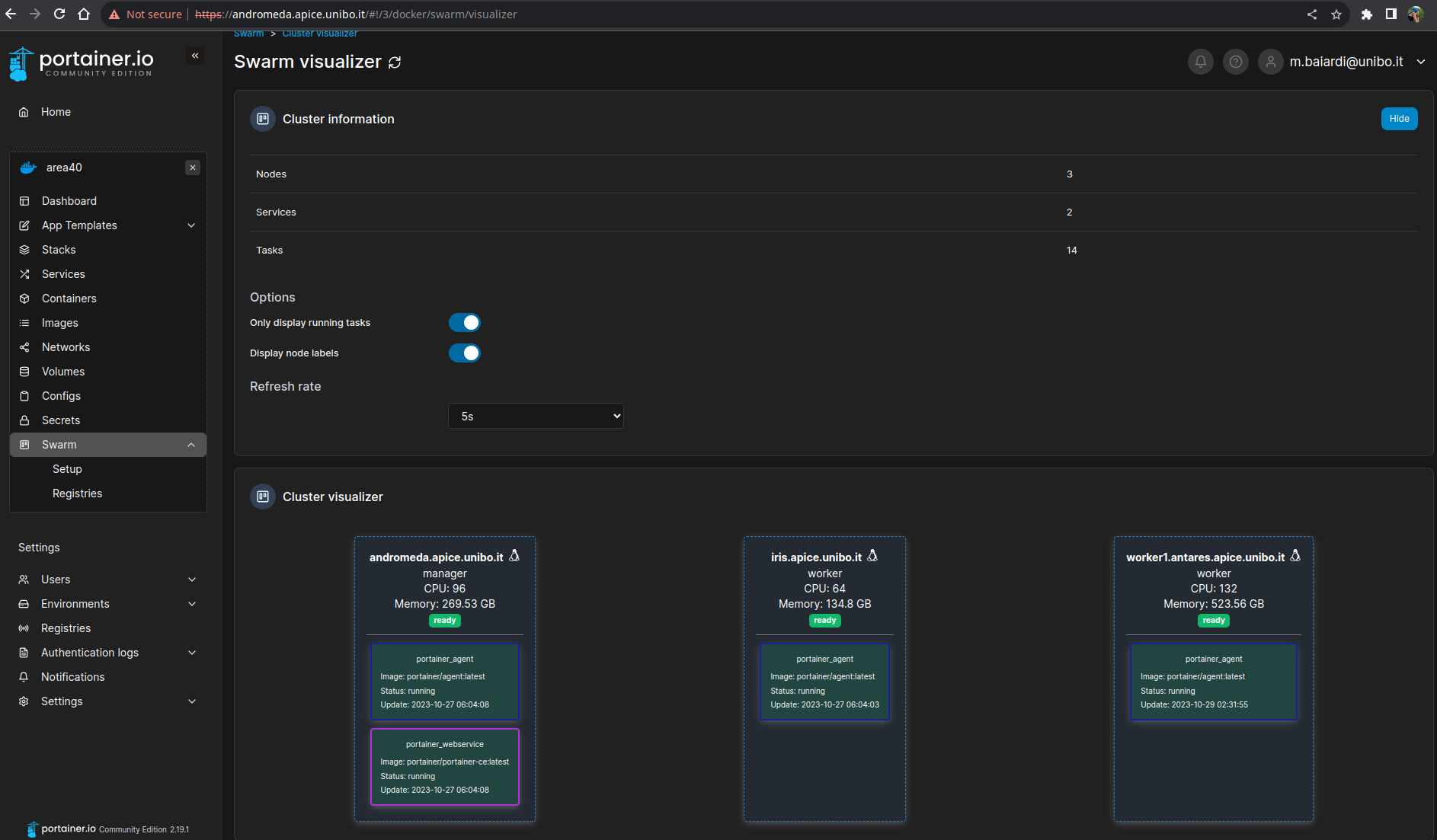Click the Swarm breadcrumb link
This screenshot has height=840, width=1437.
248,34
